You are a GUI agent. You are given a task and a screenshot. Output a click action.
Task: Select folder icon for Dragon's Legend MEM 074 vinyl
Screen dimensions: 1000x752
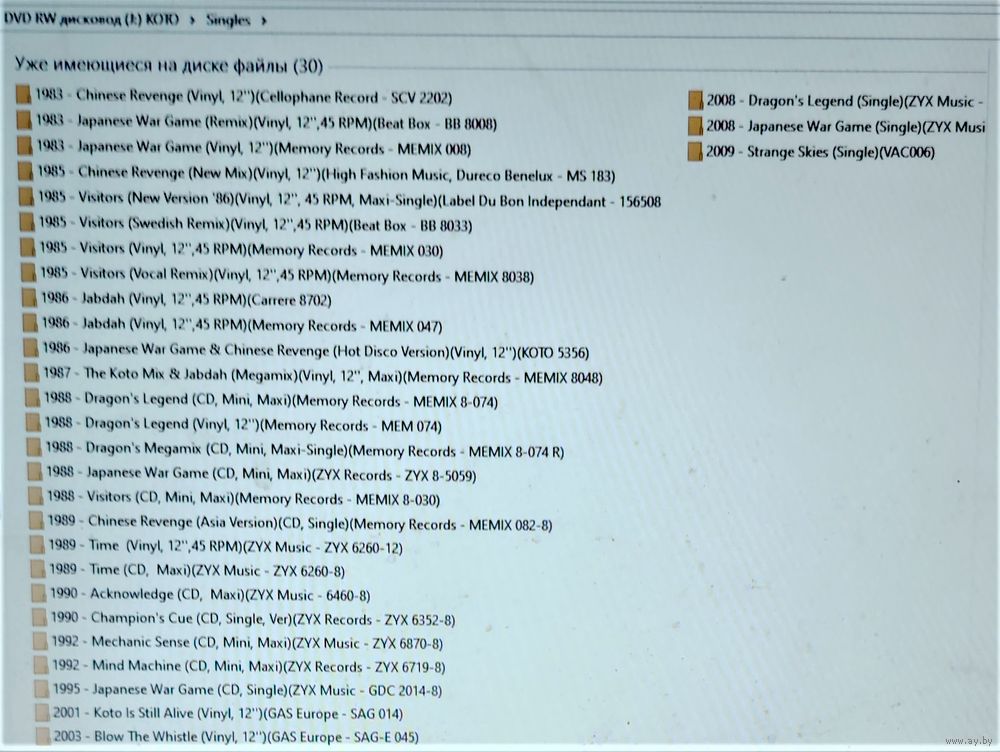(33, 423)
